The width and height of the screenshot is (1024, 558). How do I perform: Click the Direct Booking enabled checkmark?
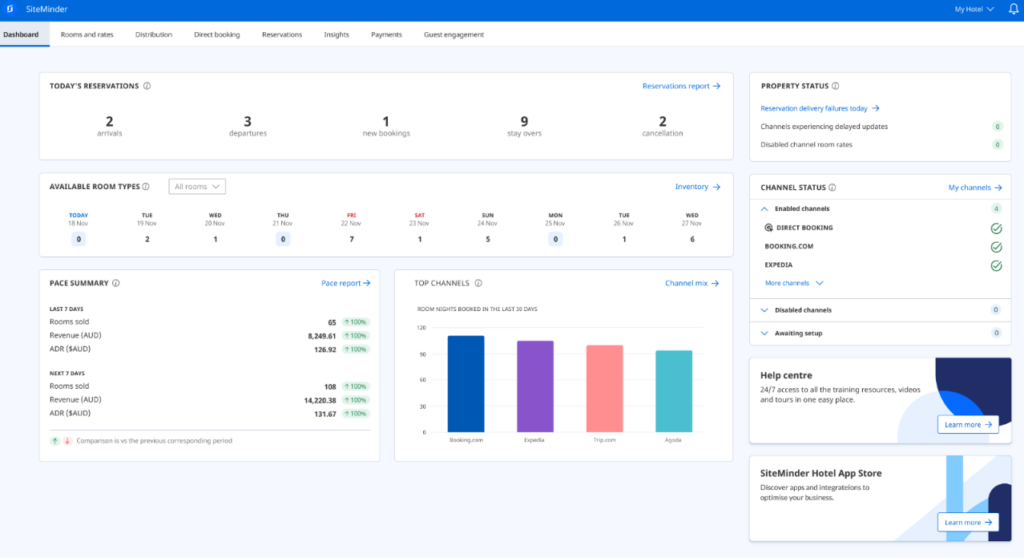click(x=996, y=228)
